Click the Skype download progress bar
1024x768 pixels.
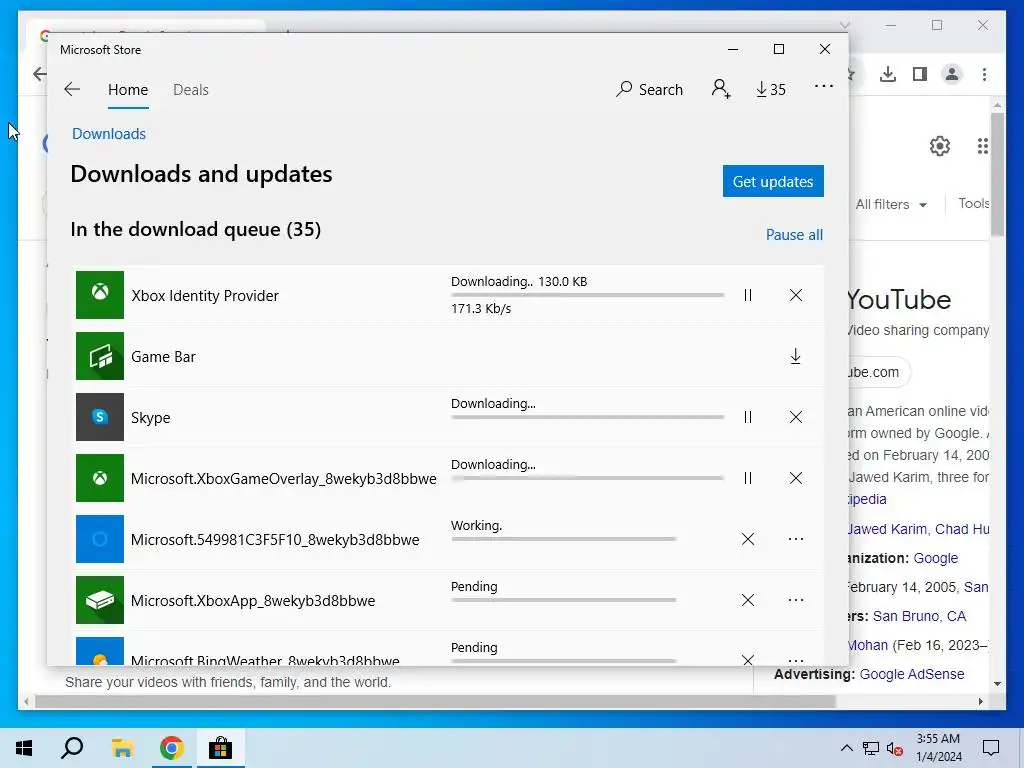tap(587, 417)
